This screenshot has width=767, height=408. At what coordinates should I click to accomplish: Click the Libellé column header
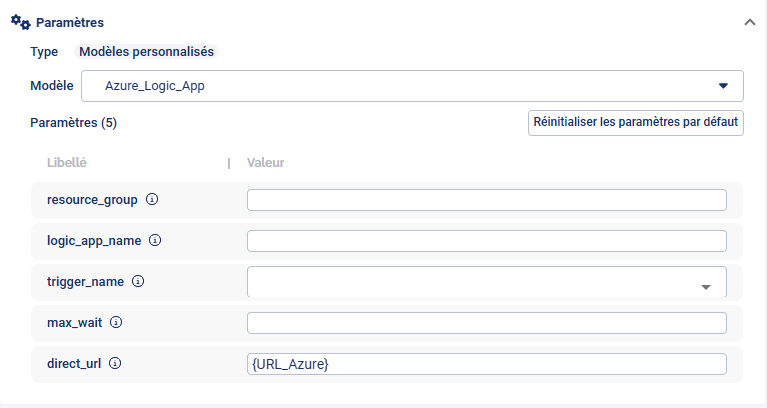pos(69,162)
